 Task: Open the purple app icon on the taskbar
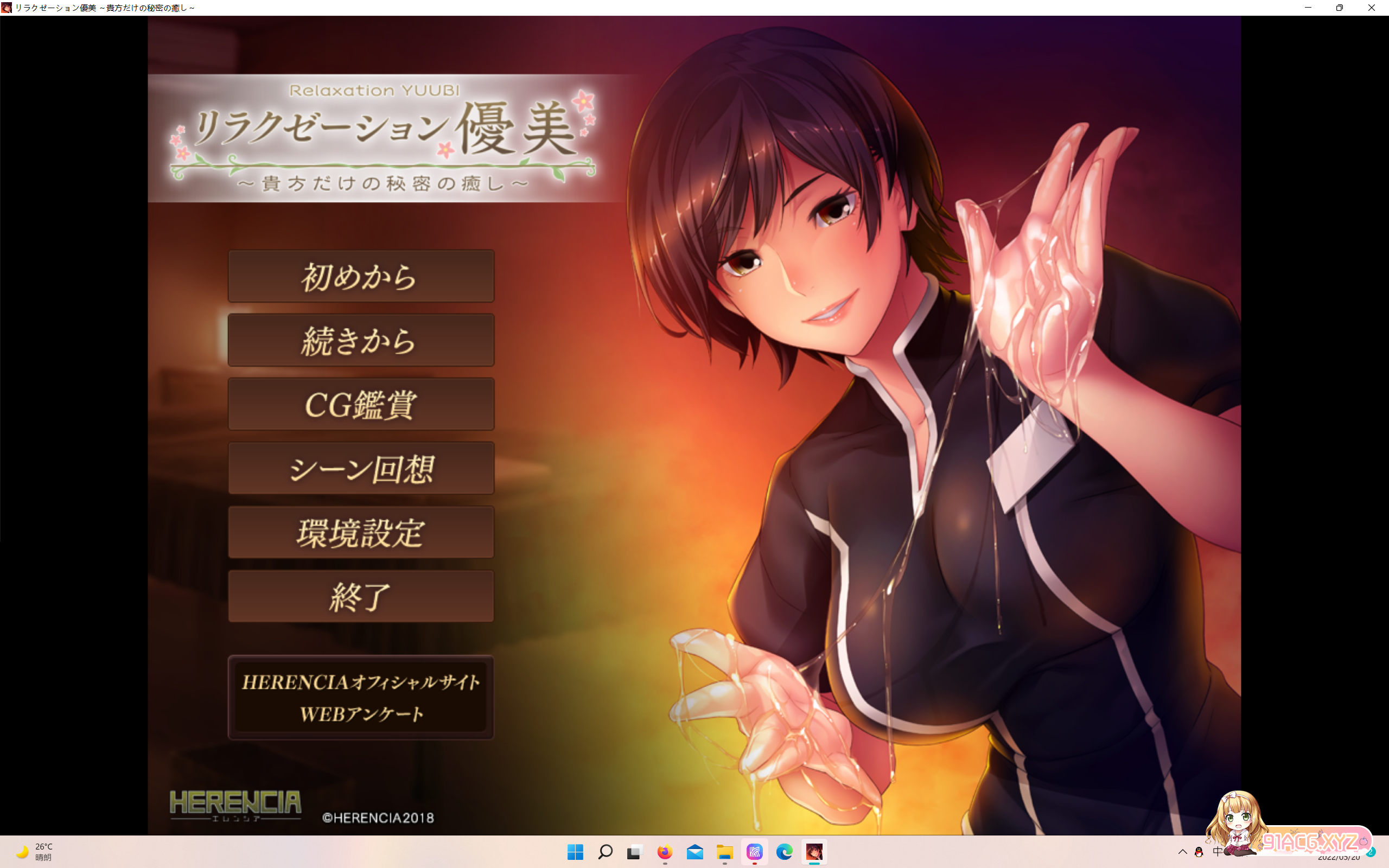[x=754, y=852]
